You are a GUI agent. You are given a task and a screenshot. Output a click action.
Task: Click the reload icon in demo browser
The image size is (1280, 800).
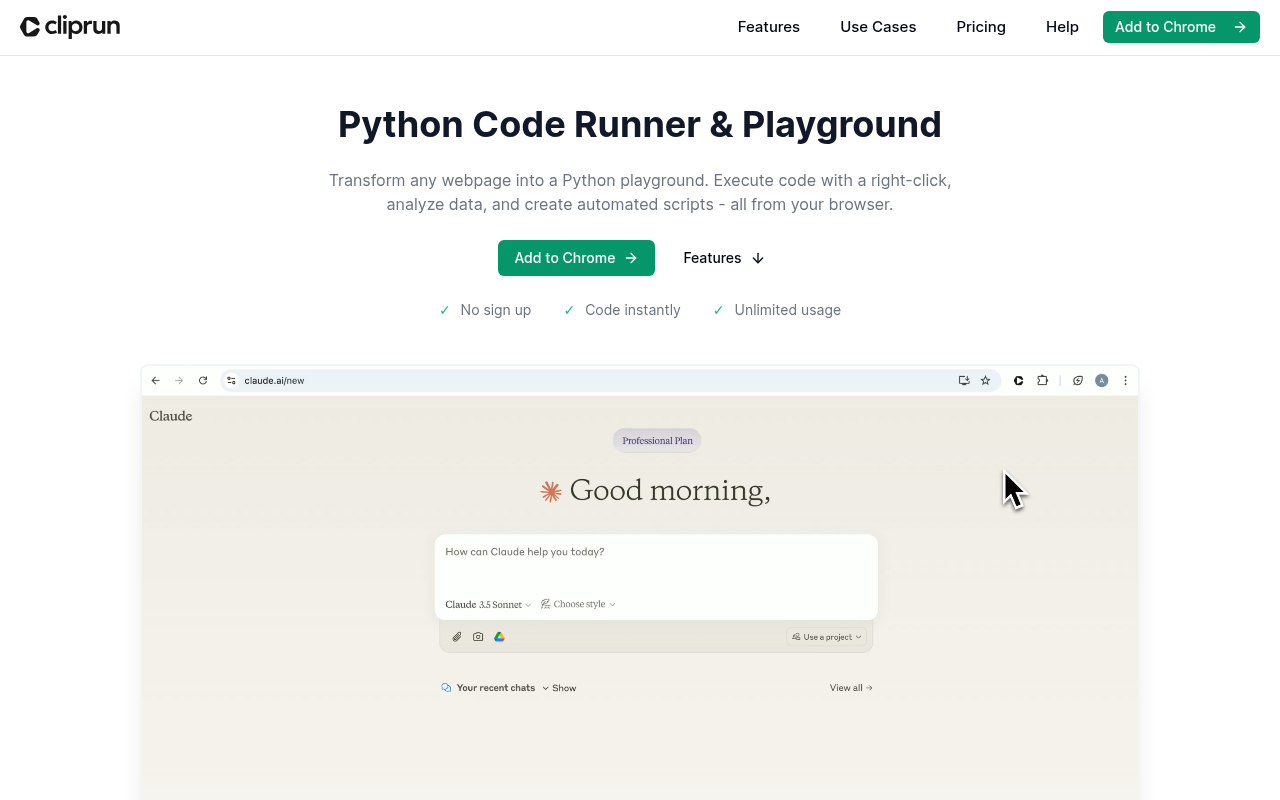[x=203, y=380]
